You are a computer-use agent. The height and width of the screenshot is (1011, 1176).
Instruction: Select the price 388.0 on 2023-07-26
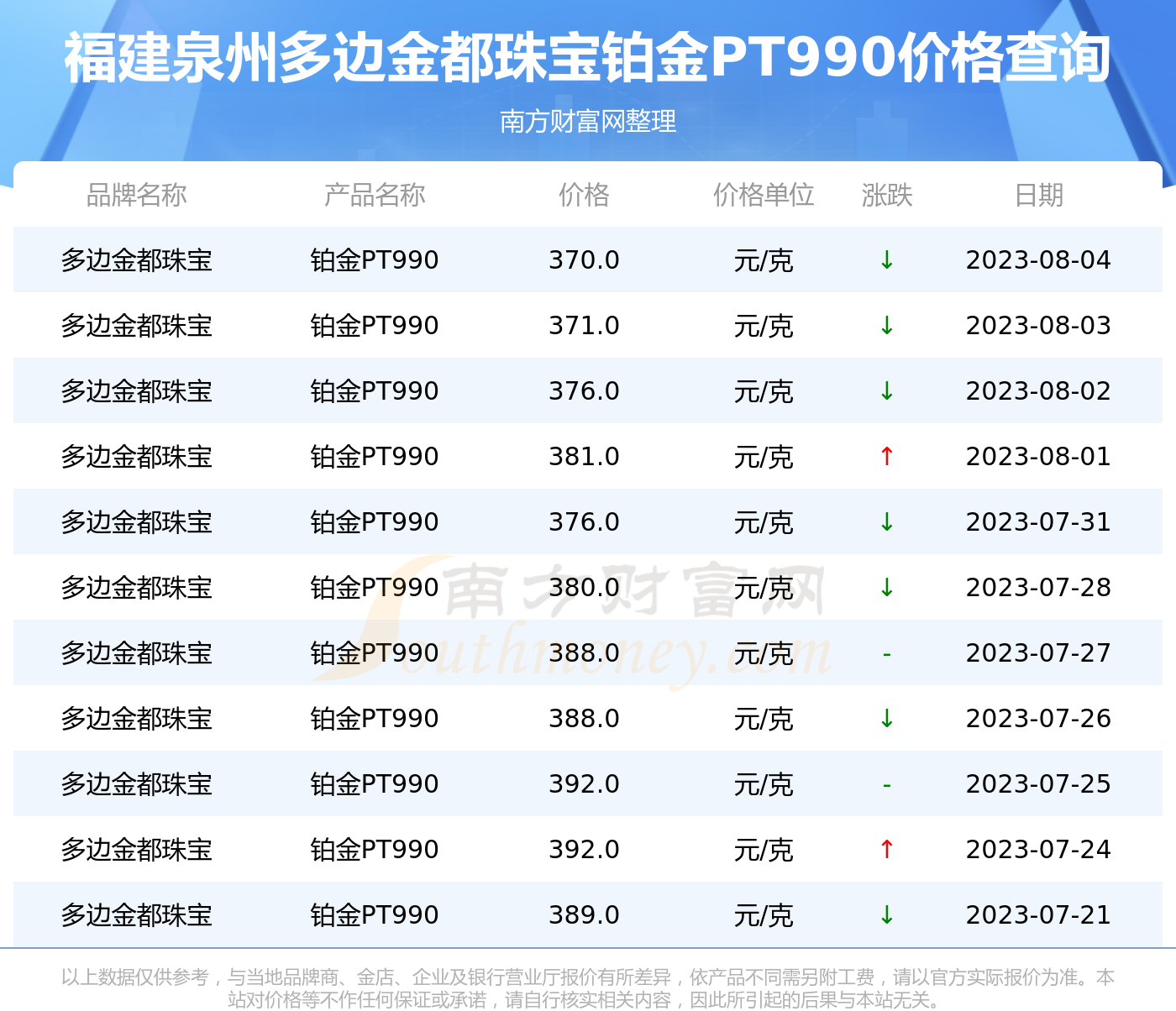584,719
